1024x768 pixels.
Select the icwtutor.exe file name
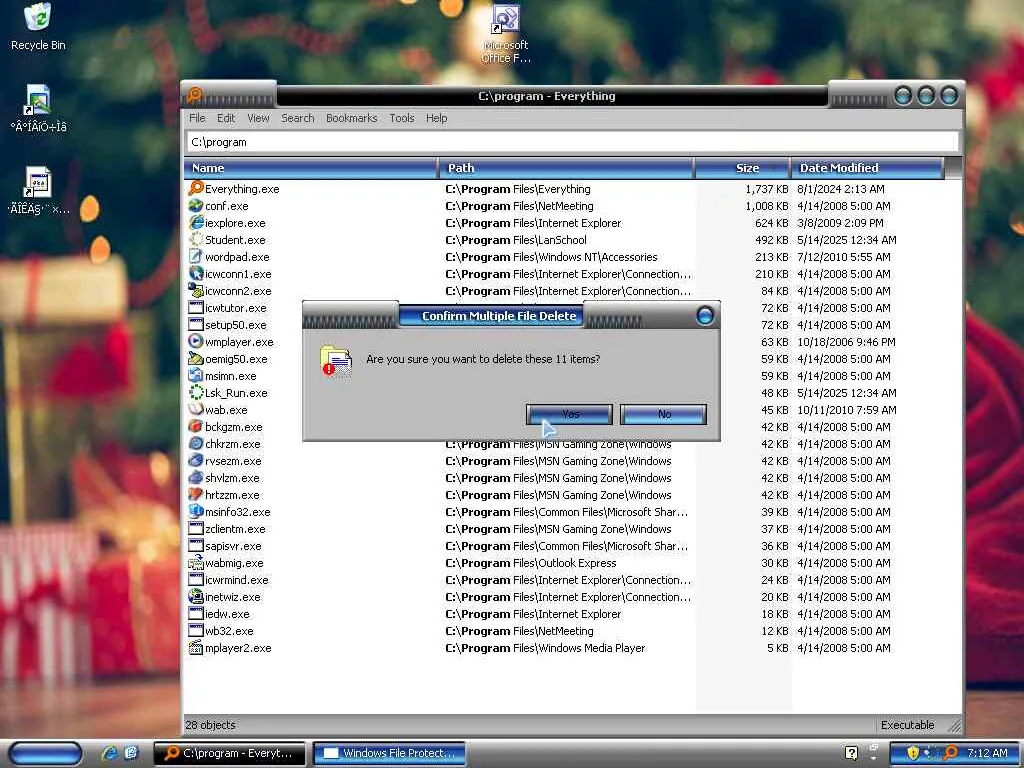click(x=236, y=308)
